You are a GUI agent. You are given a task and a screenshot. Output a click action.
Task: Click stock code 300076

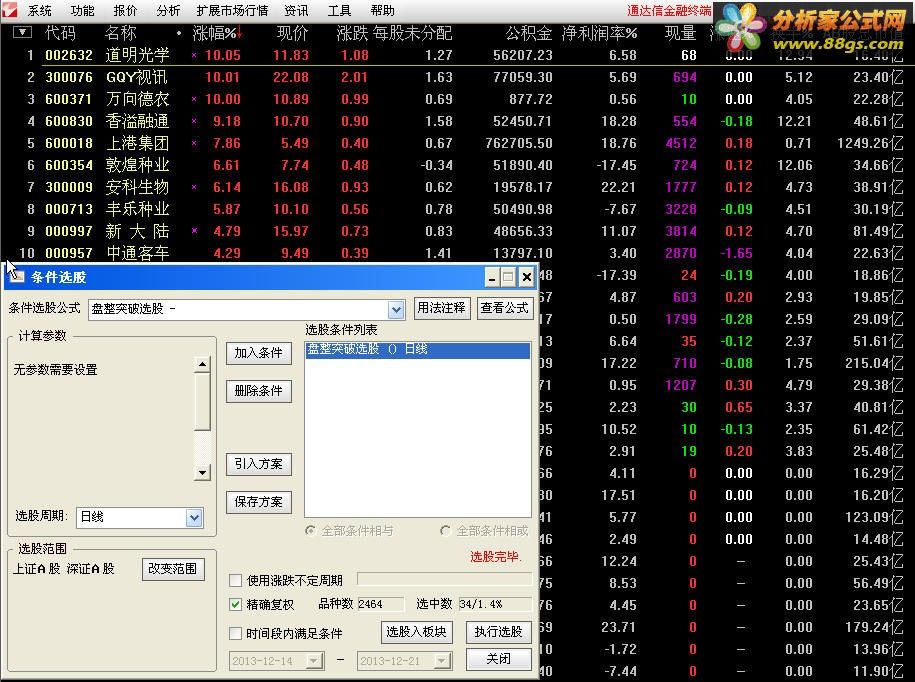(x=69, y=77)
